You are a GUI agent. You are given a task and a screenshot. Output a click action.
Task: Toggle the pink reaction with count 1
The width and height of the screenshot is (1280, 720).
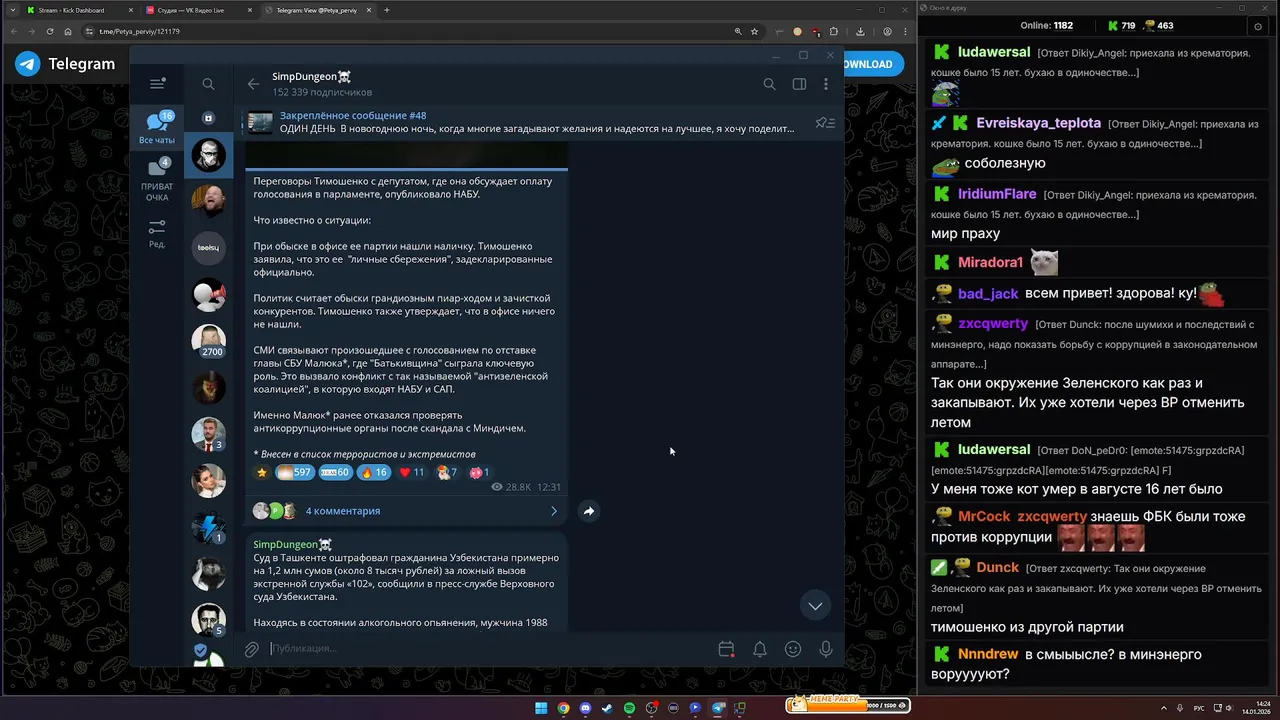(479, 472)
